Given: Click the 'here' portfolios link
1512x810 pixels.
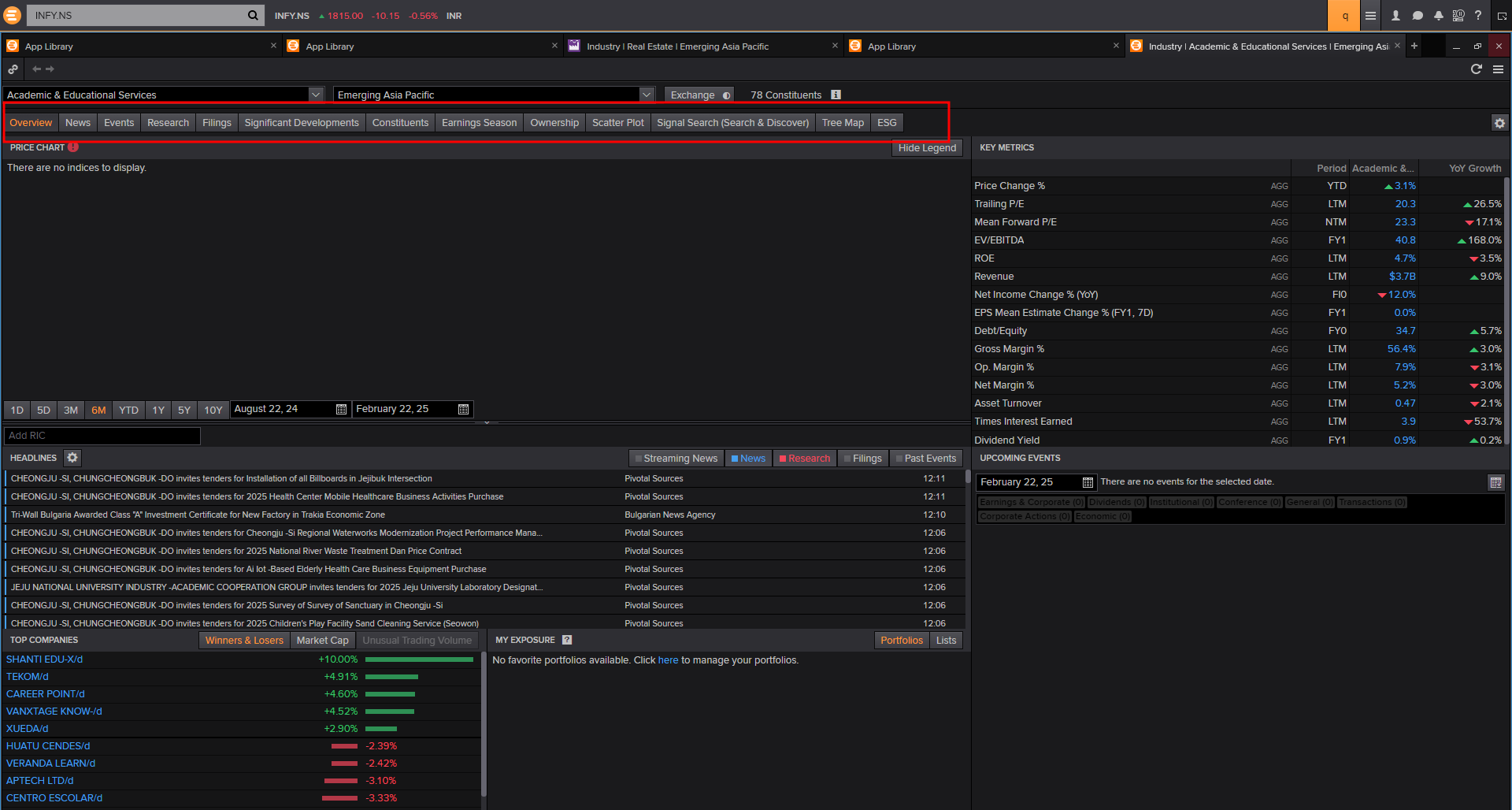Looking at the screenshot, I should click(668, 660).
